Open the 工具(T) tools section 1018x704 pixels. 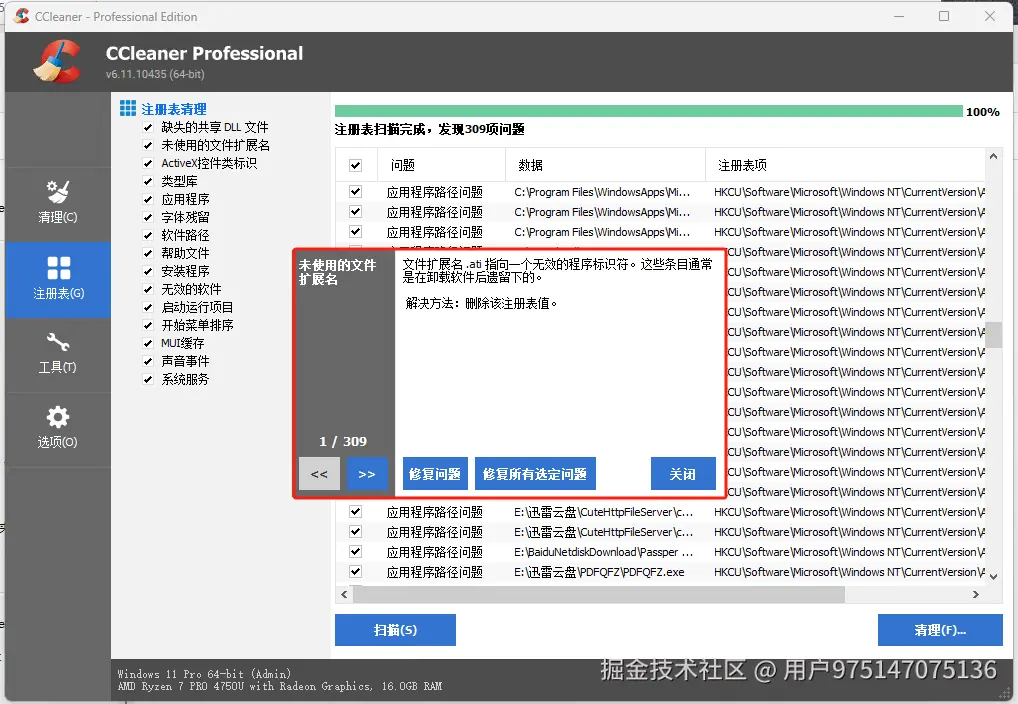pos(58,355)
